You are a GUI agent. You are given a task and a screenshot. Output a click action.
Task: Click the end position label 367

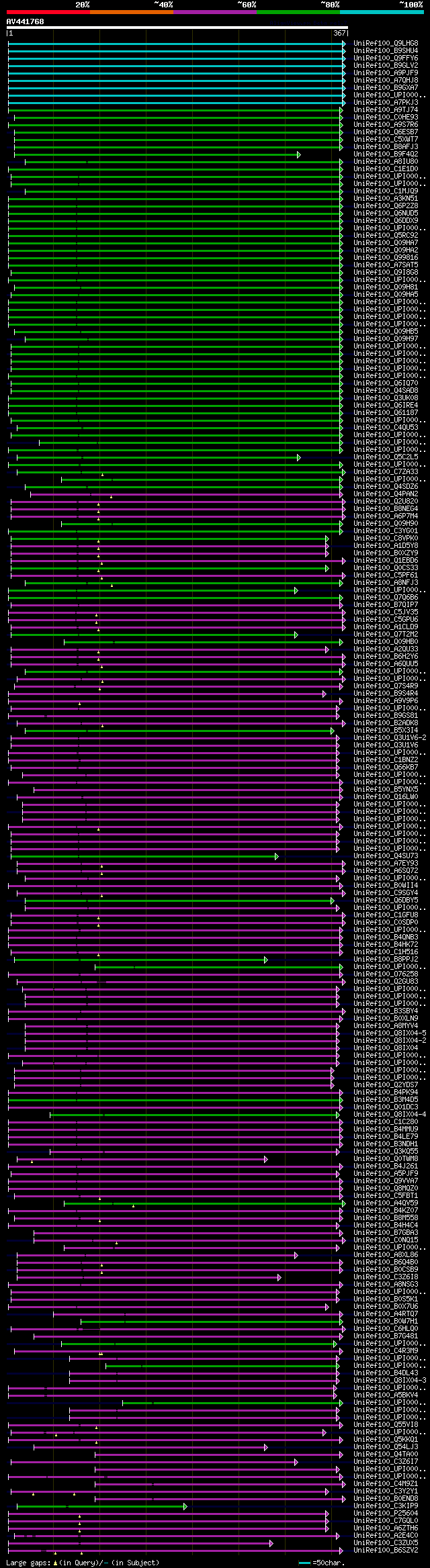(339, 33)
